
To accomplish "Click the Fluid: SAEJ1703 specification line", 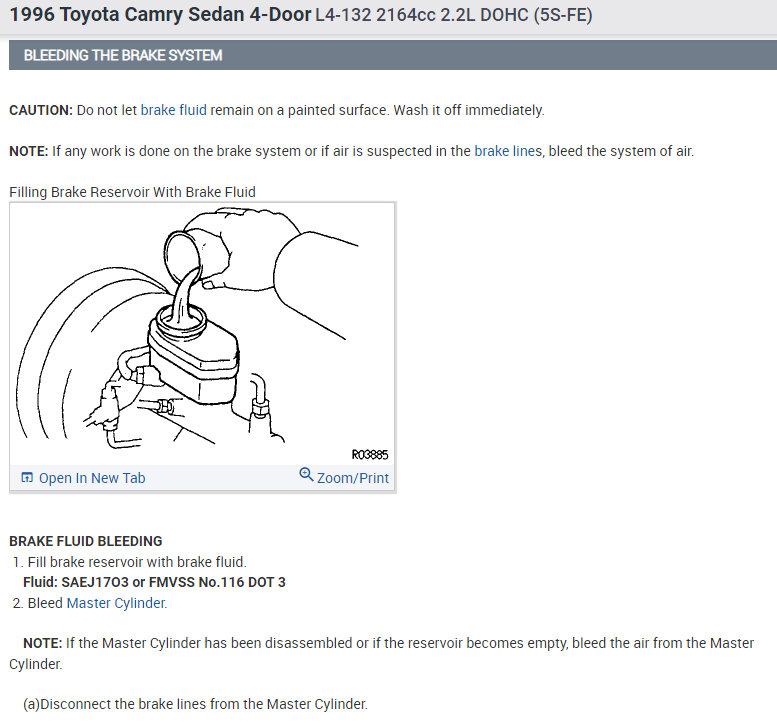I will pyautogui.click(x=154, y=582).
